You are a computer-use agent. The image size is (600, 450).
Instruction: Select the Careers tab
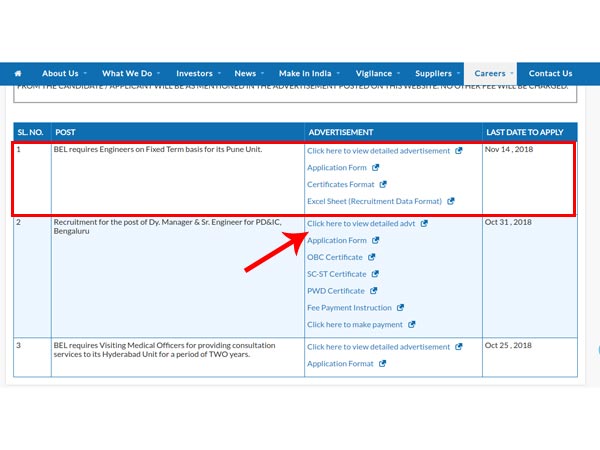(x=490, y=73)
